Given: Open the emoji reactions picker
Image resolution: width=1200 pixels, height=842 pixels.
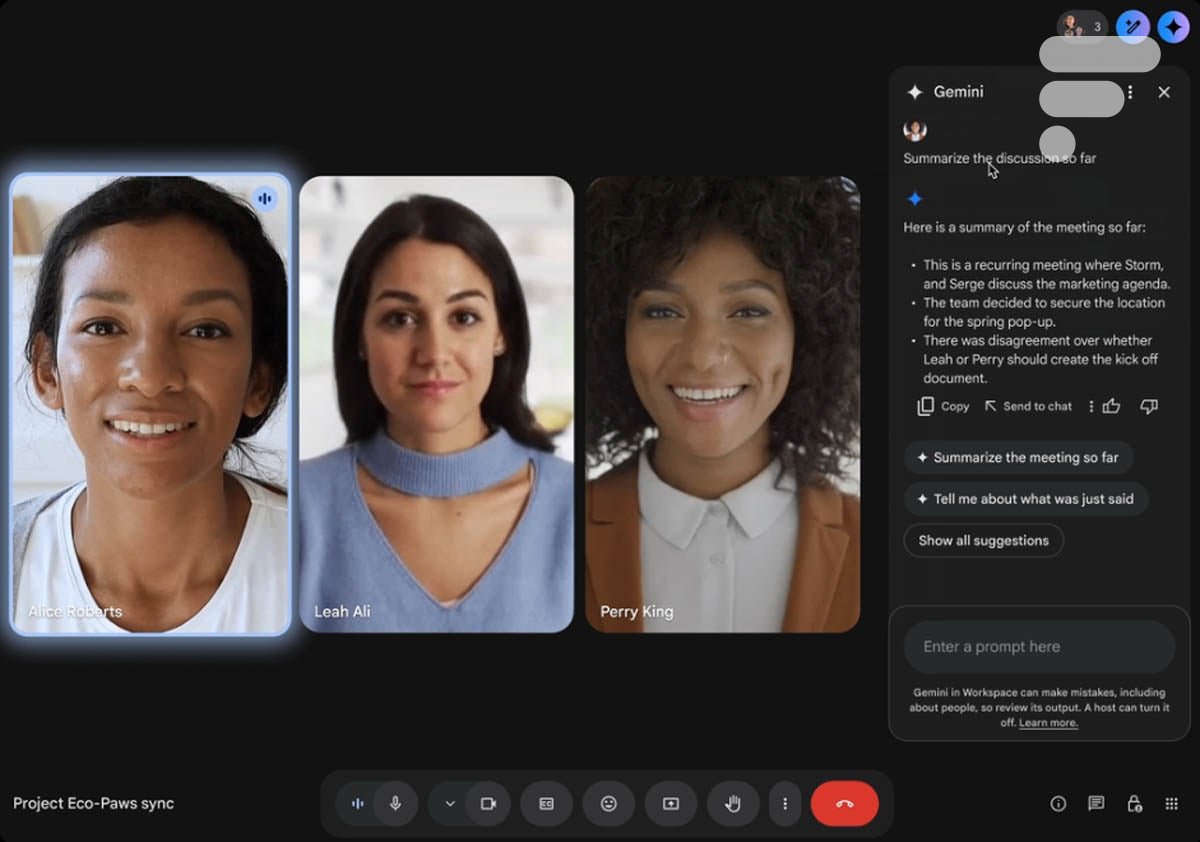Looking at the screenshot, I should [x=608, y=804].
